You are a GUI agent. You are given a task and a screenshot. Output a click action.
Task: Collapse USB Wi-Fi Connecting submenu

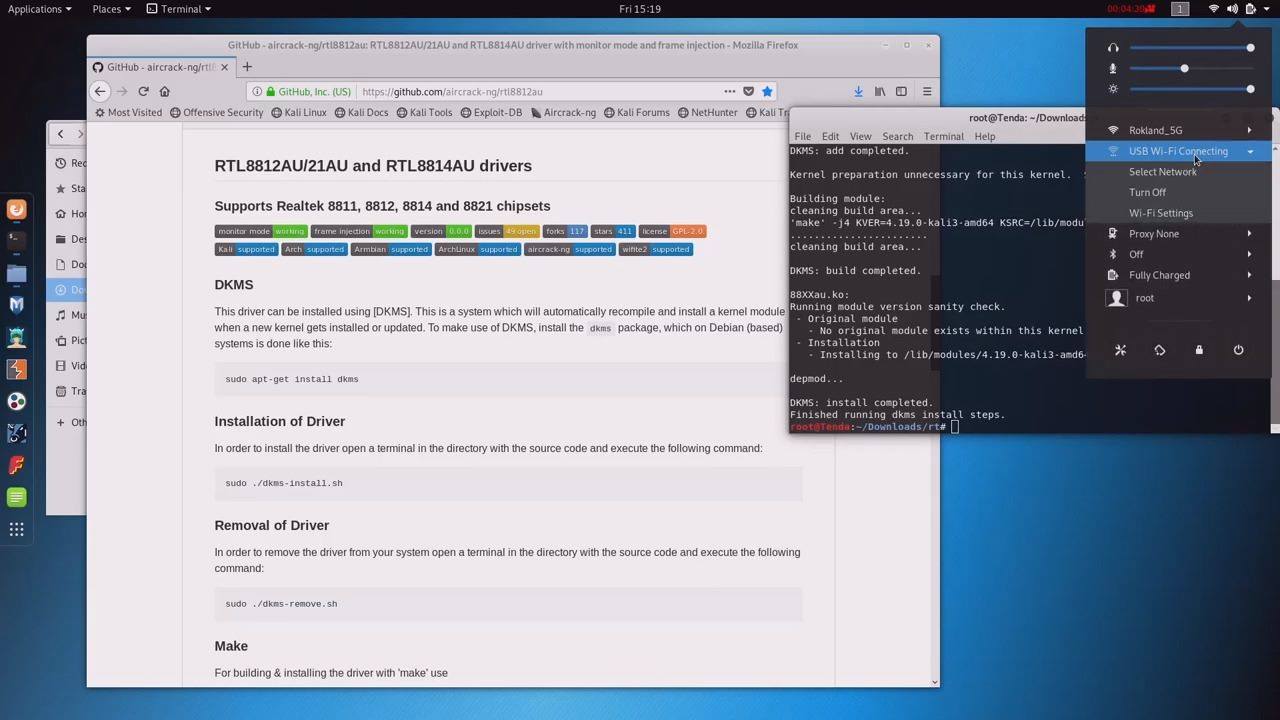click(x=1178, y=151)
